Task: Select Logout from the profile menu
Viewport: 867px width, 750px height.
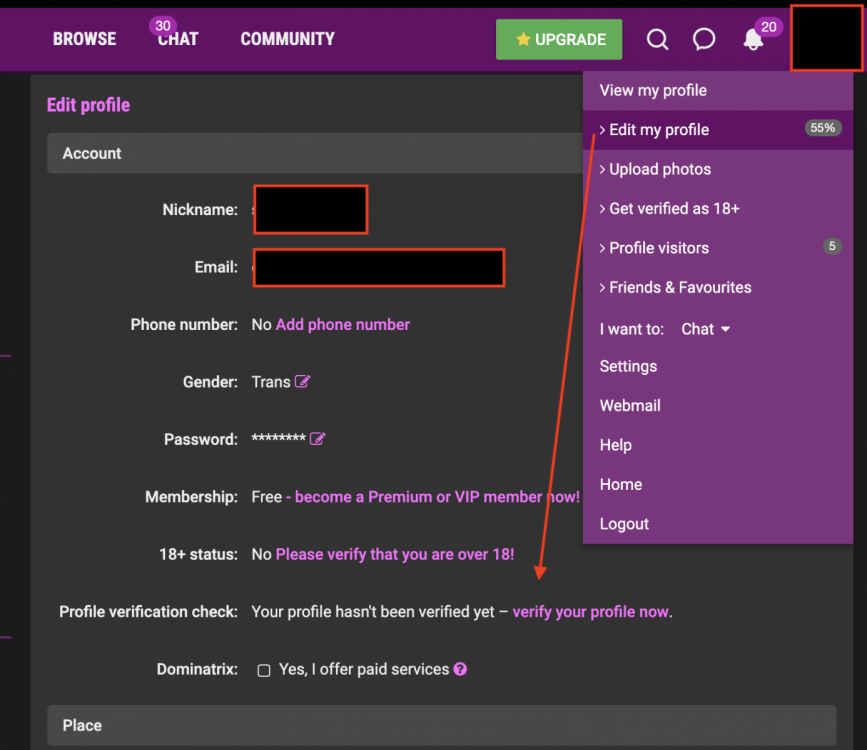Action: coord(623,523)
